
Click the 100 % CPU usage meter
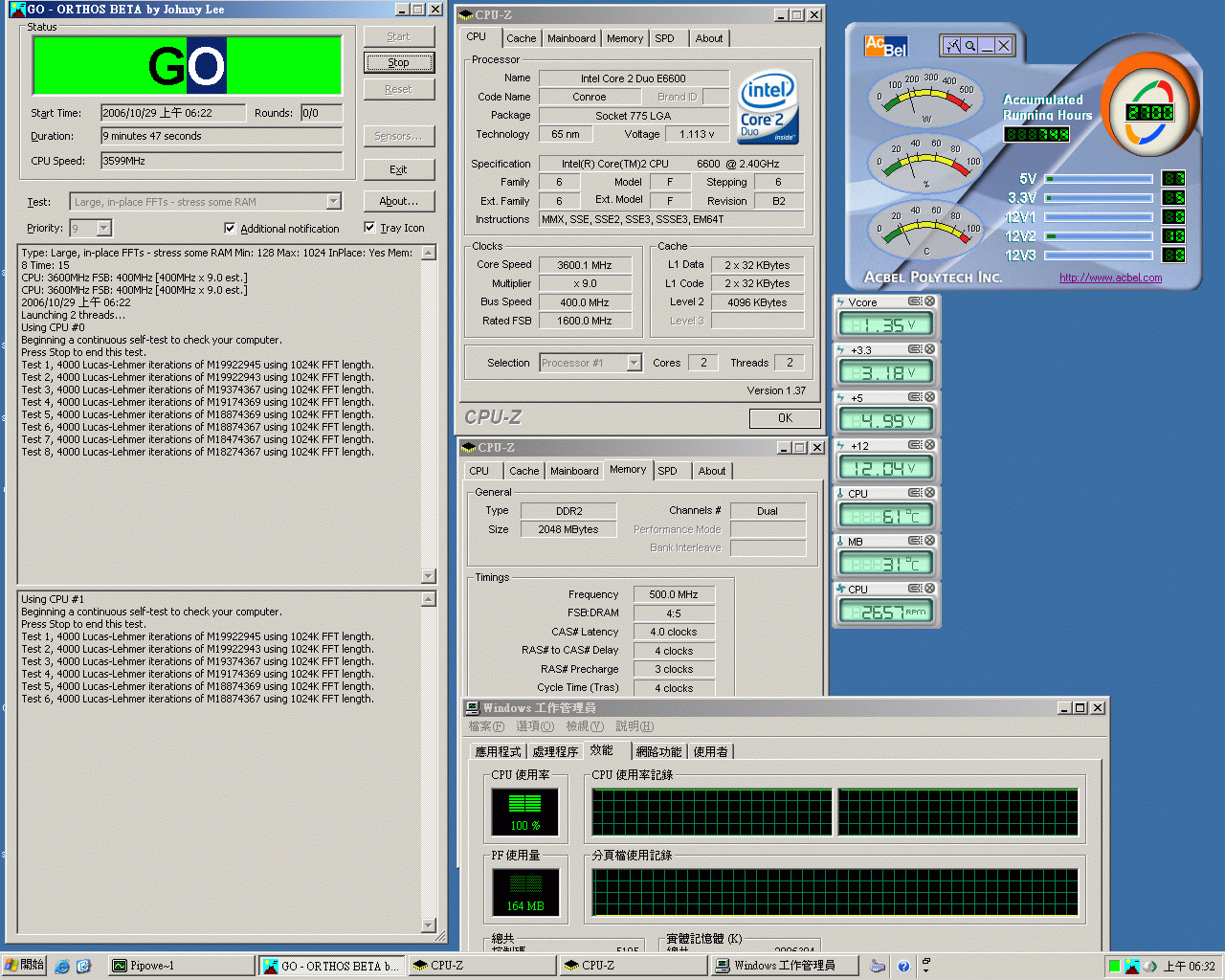pos(524,813)
